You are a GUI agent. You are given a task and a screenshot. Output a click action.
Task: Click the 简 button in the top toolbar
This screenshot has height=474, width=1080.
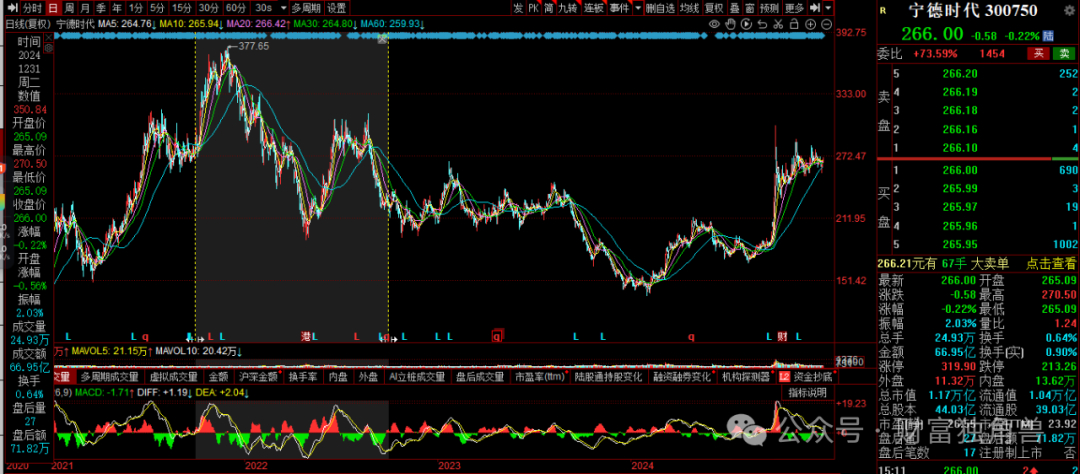click(x=549, y=7)
